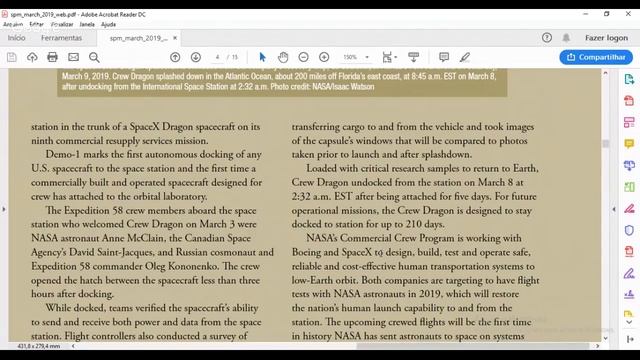This screenshot has width=640, height=360.
Task: Open the Editar menu
Action: pos(36,24)
